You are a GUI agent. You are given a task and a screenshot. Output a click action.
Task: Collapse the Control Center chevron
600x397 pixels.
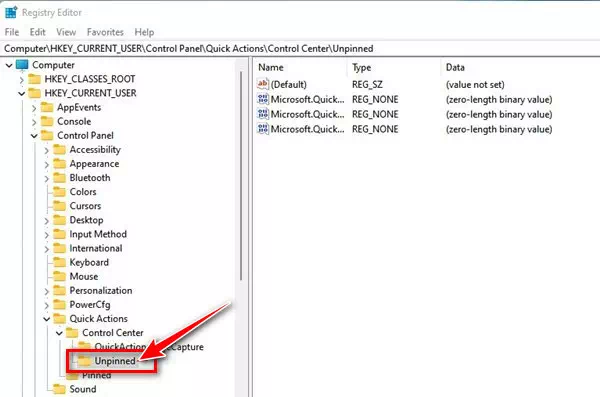[59, 333]
